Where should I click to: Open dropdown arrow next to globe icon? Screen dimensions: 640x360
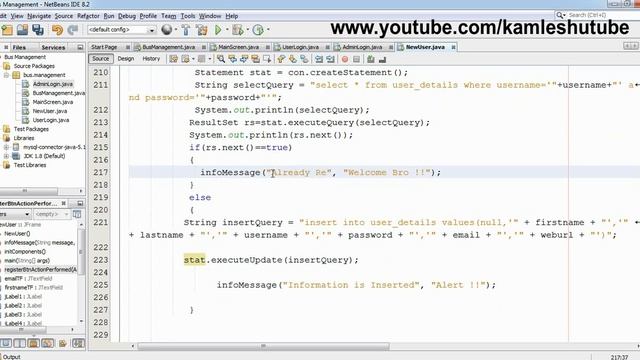click(176, 30)
